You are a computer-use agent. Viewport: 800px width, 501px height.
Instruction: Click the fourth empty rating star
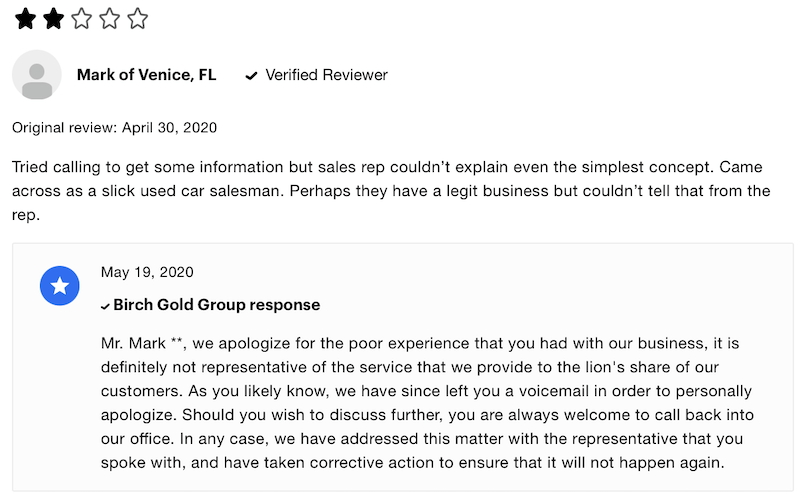coord(109,19)
